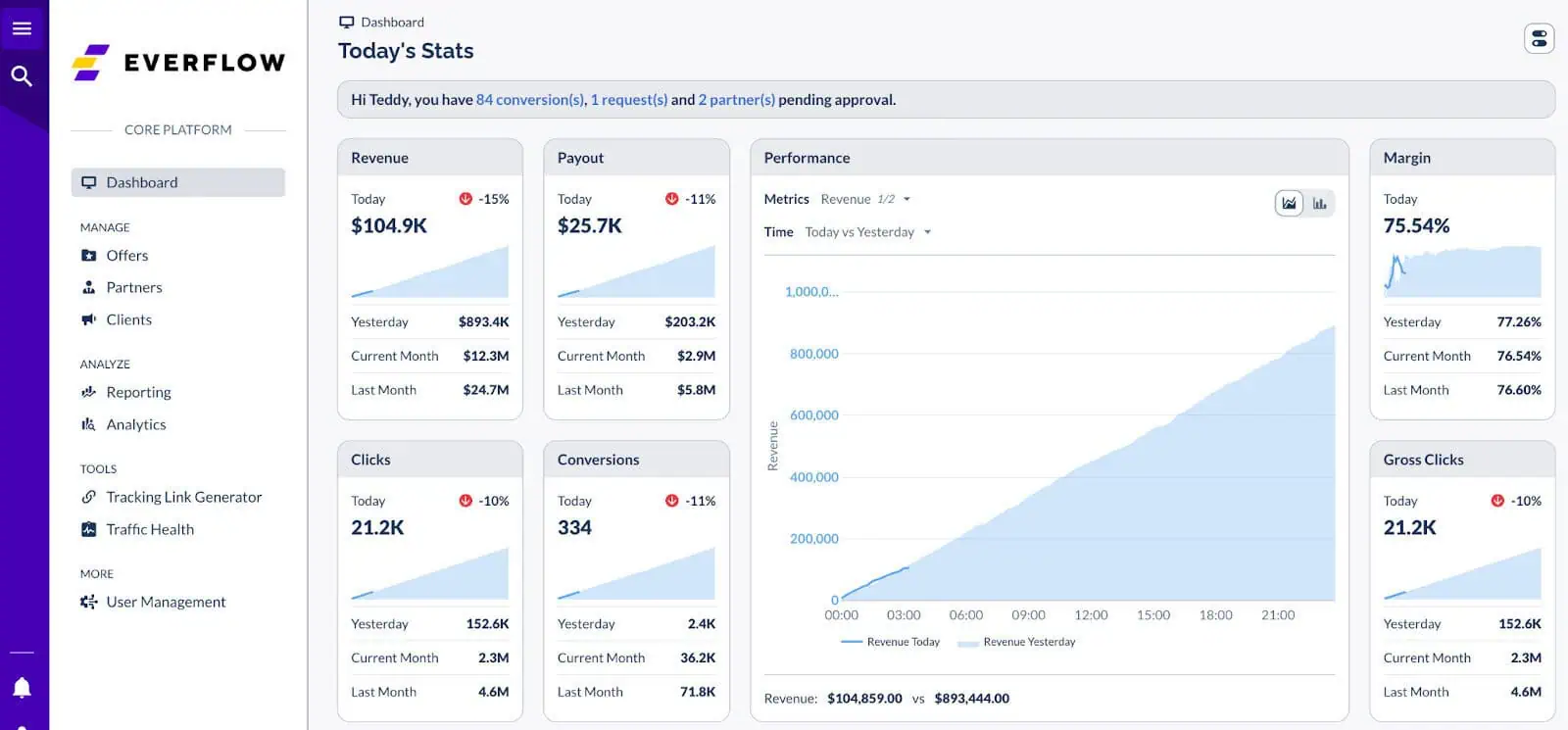Viewport: 1568px width, 730px height.
Task: Click the search magnifier icon
Action: point(22,75)
